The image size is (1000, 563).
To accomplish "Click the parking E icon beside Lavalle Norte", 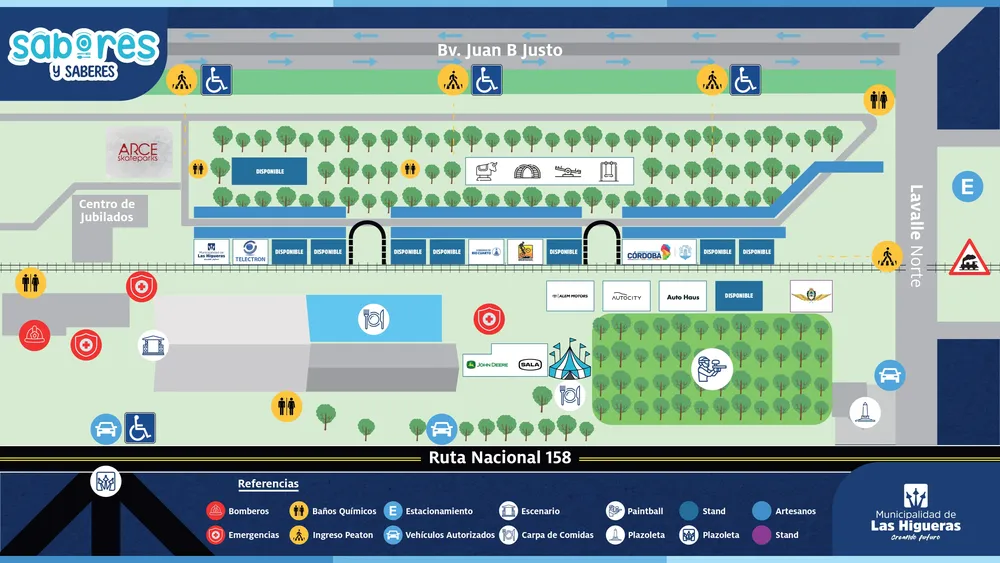I will (967, 186).
